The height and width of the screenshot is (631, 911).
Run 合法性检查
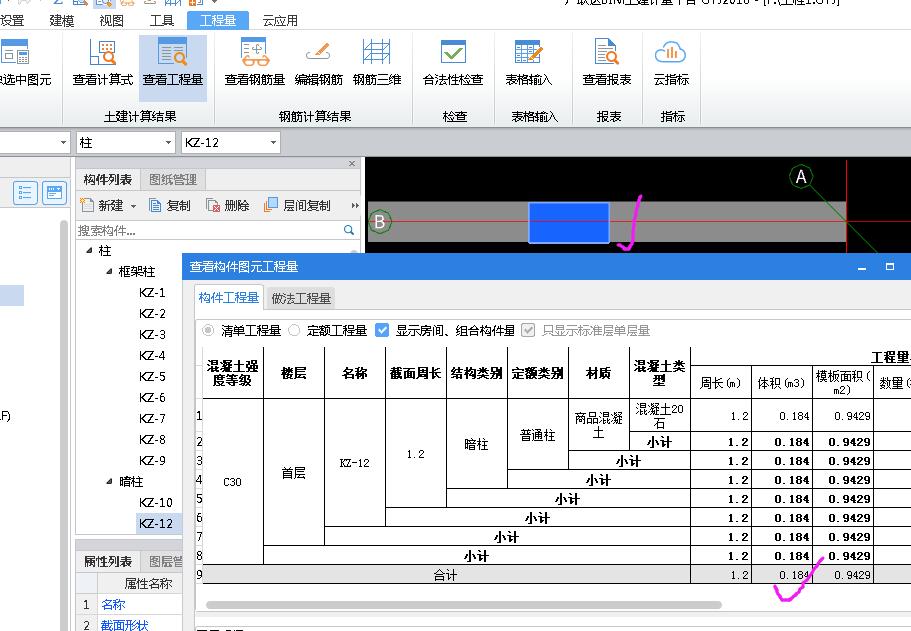pos(453,62)
